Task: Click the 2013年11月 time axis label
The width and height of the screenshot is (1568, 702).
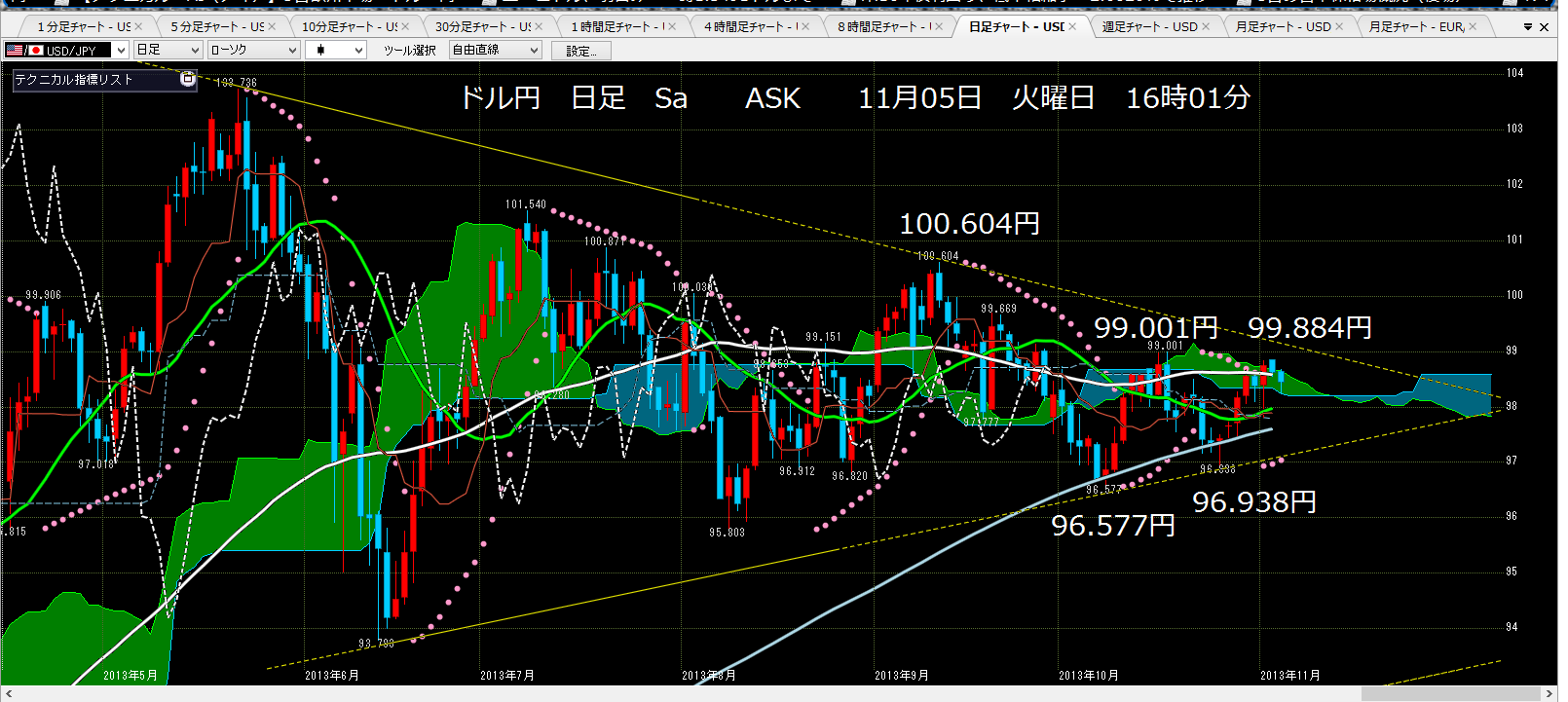Action: pyautogui.click(x=1290, y=675)
